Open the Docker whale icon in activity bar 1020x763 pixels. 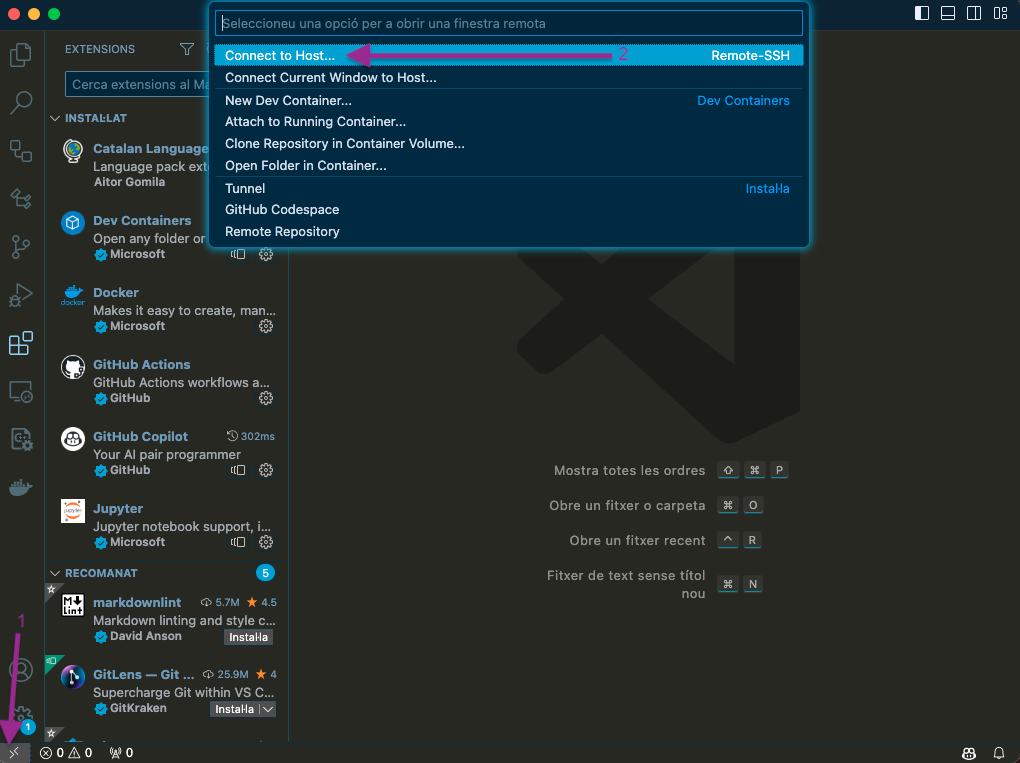21,487
